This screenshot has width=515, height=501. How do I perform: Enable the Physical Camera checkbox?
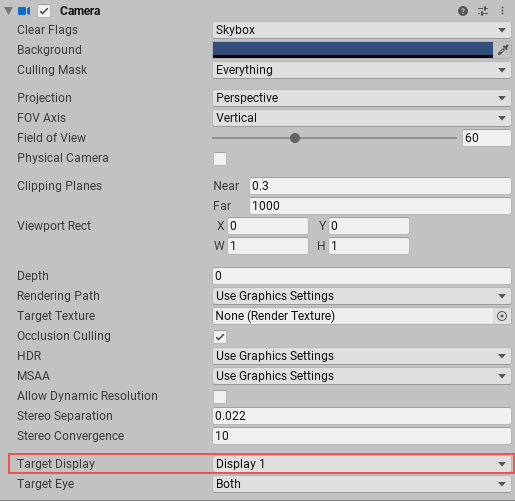[x=220, y=159]
